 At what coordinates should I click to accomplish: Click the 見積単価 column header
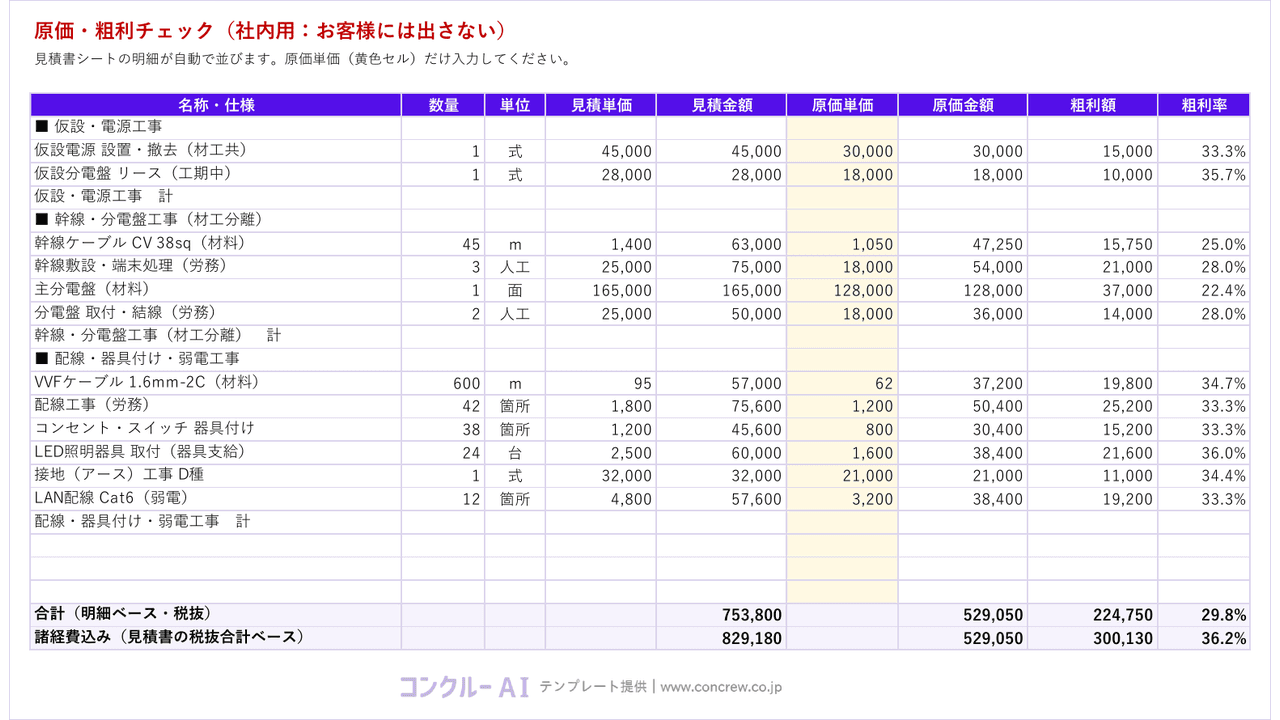601,105
